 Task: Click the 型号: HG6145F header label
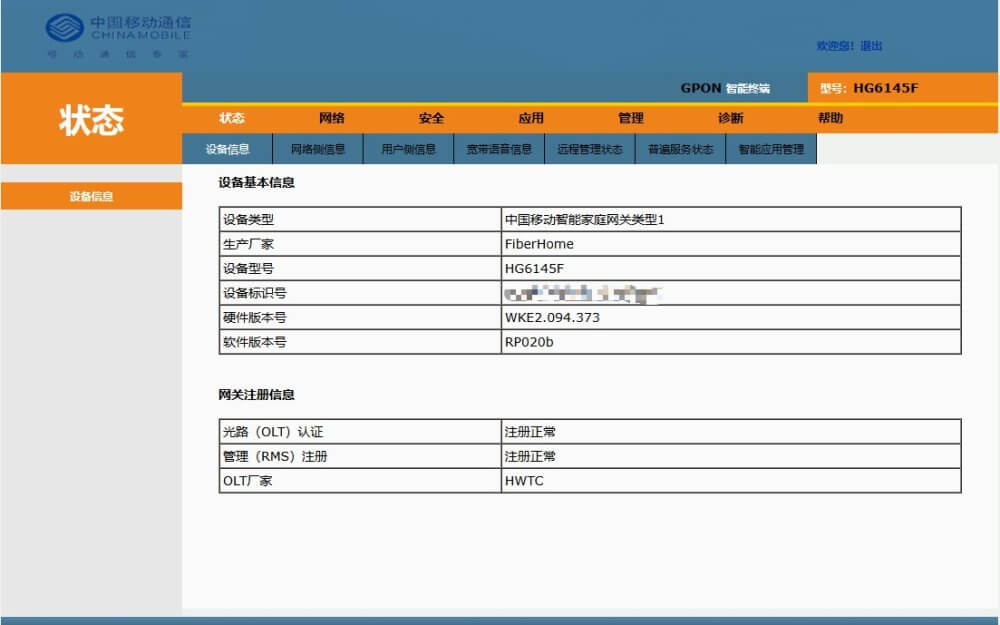click(869, 88)
